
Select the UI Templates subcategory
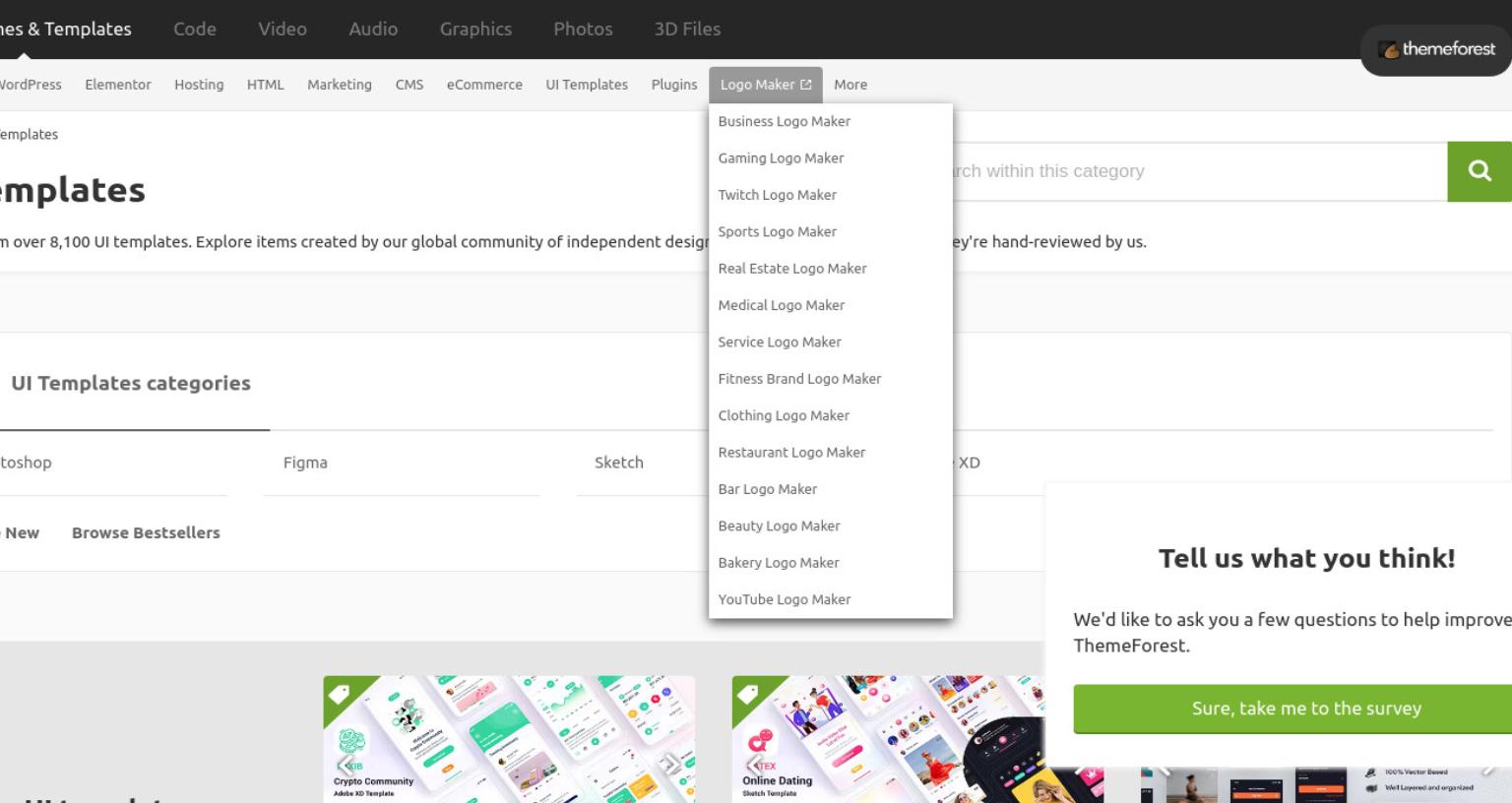pyautogui.click(x=587, y=85)
